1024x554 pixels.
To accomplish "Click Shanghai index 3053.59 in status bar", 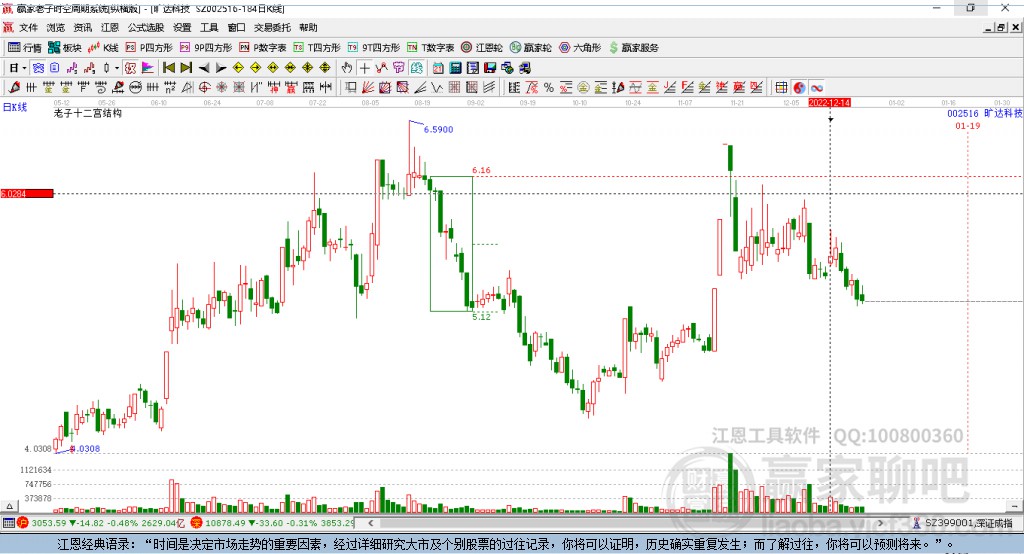I will coord(49,523).
